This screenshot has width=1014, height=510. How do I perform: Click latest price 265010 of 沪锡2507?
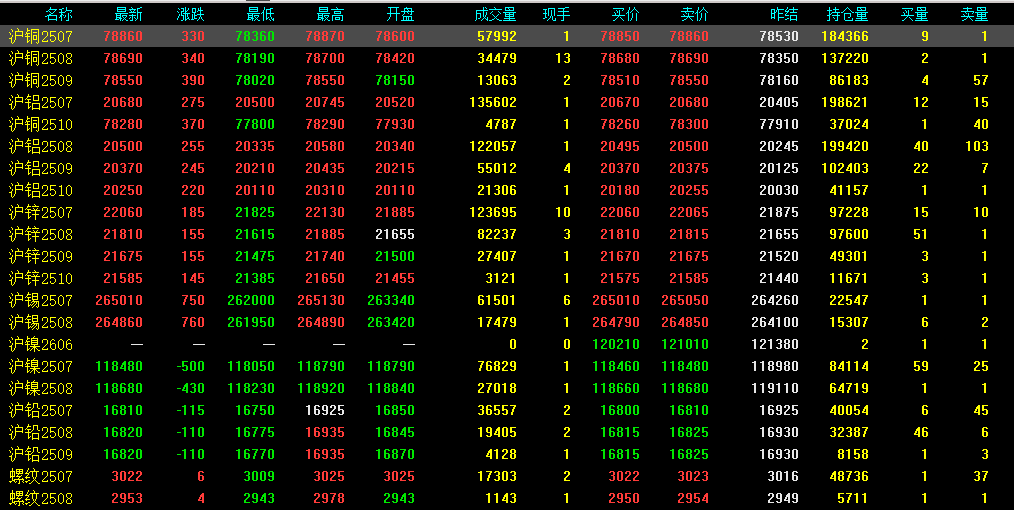[x=119, y=301]
